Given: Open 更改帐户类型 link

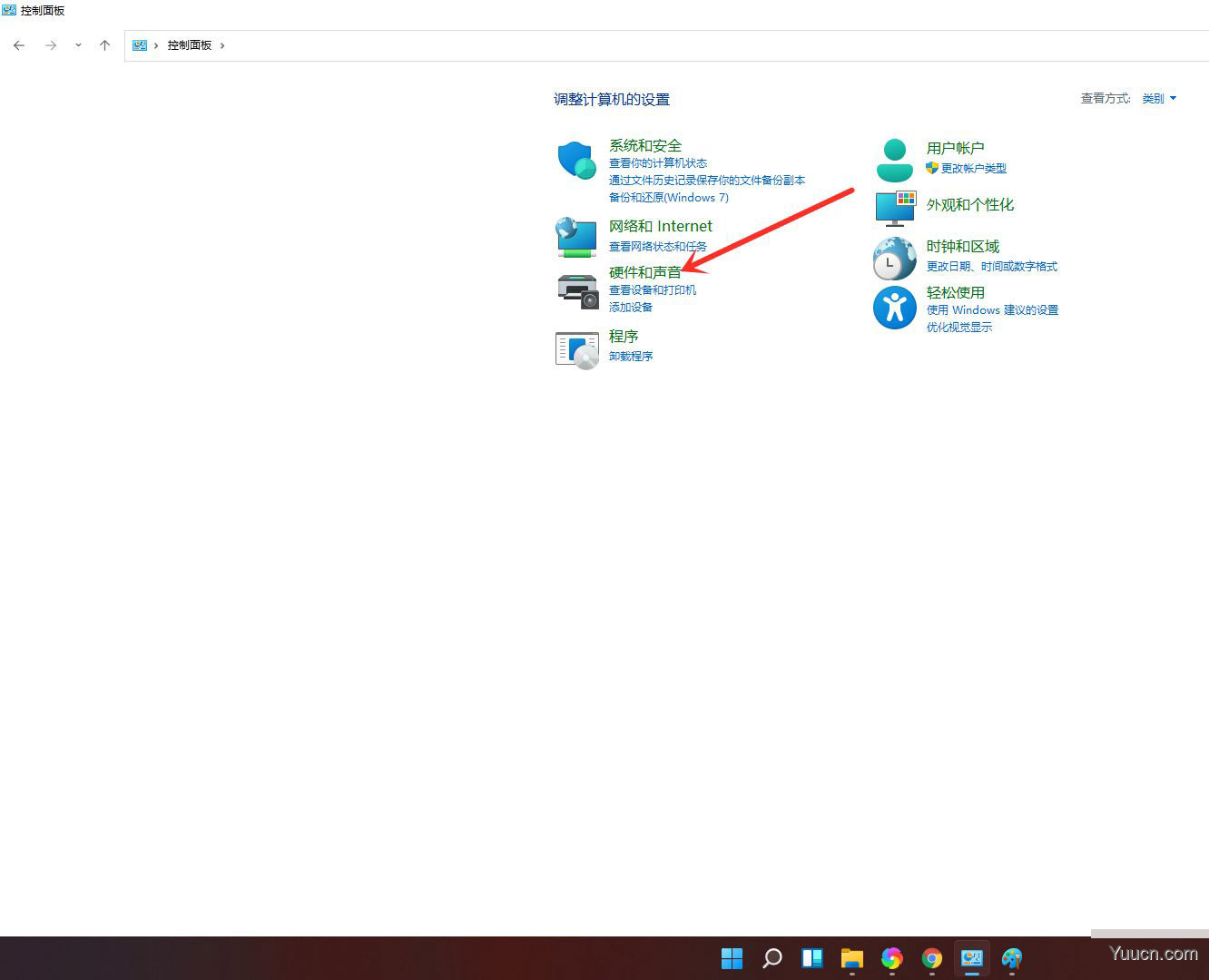Looking at the screenshot, I should [973, 169].
